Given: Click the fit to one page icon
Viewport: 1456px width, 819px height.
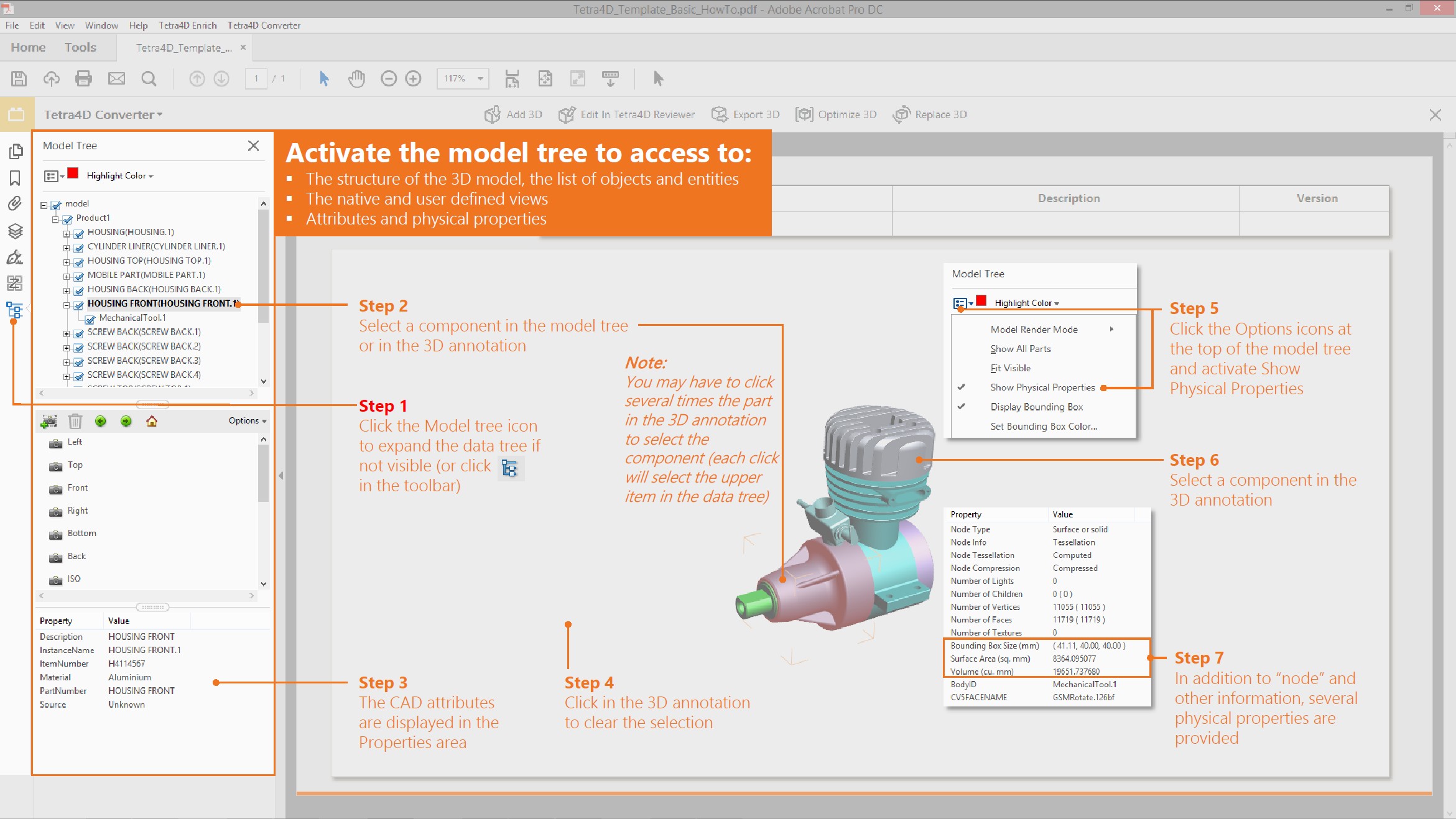Looking at the screenshot, I should pos(545,78).
